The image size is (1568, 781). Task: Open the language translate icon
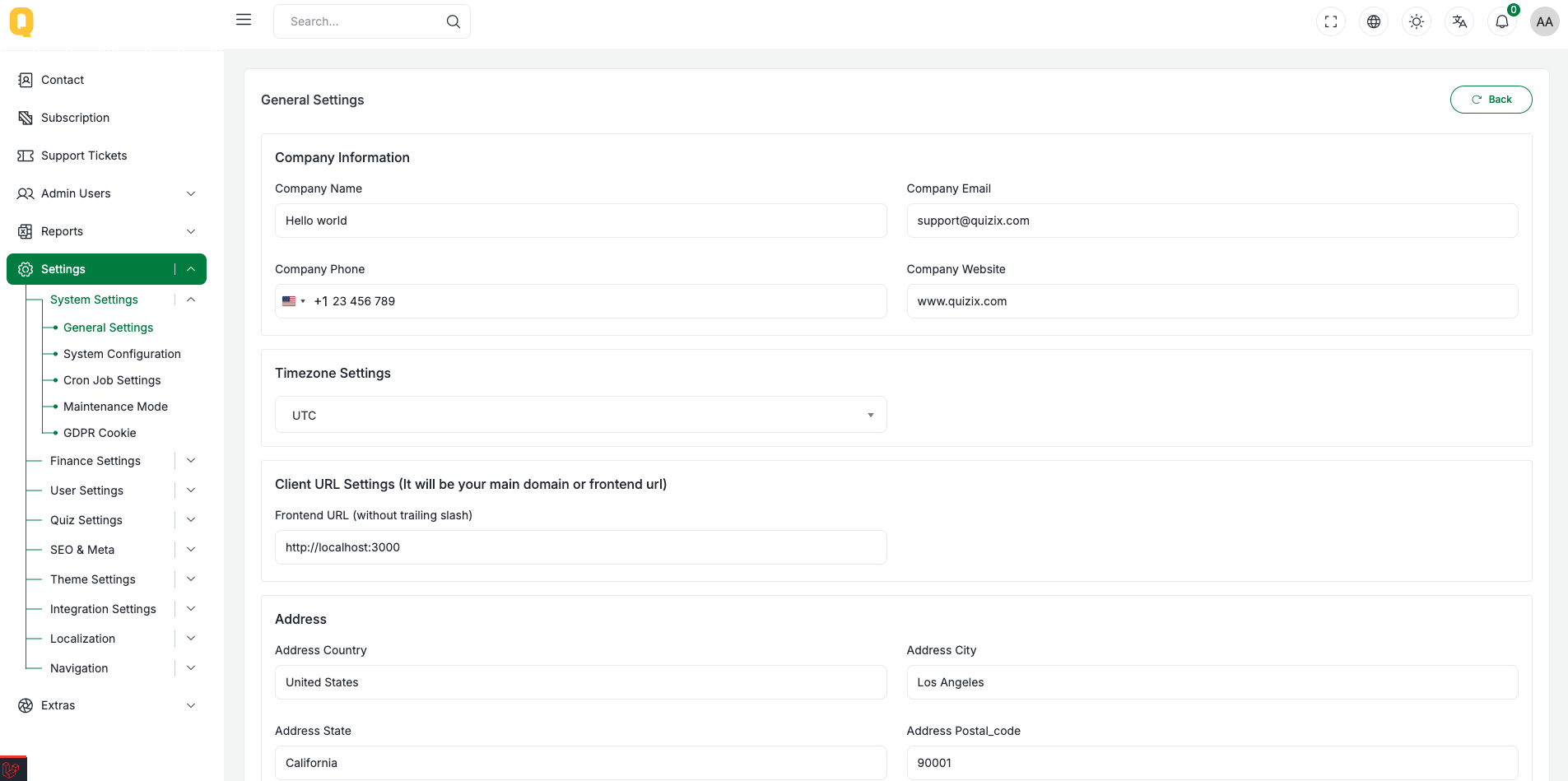(1459, 21)
